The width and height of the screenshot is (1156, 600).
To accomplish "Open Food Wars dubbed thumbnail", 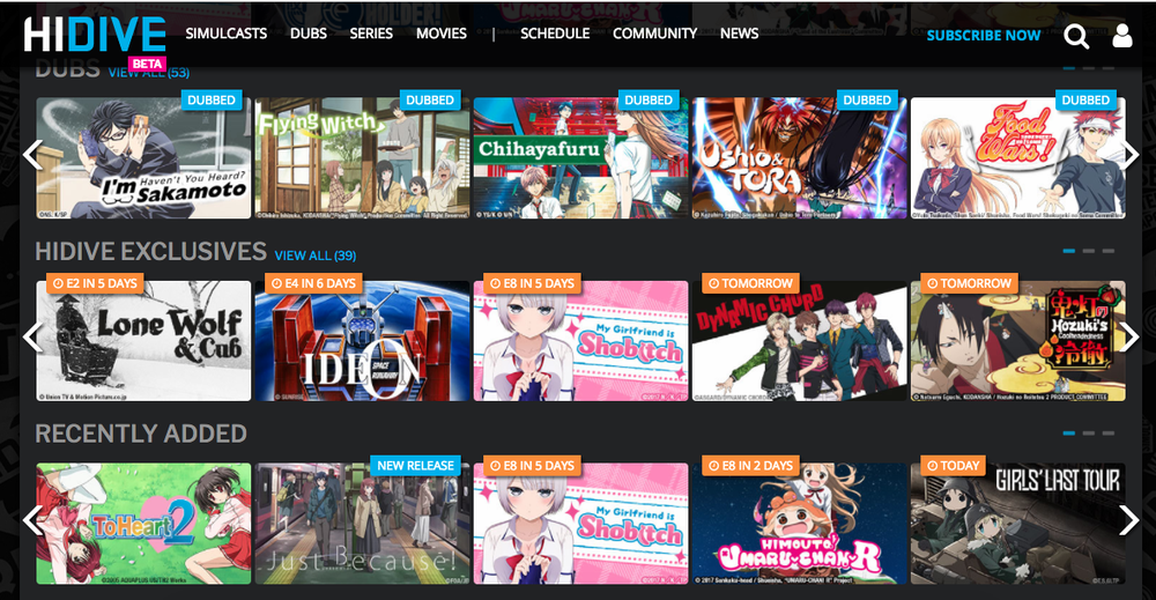I will click(1018, 158).
